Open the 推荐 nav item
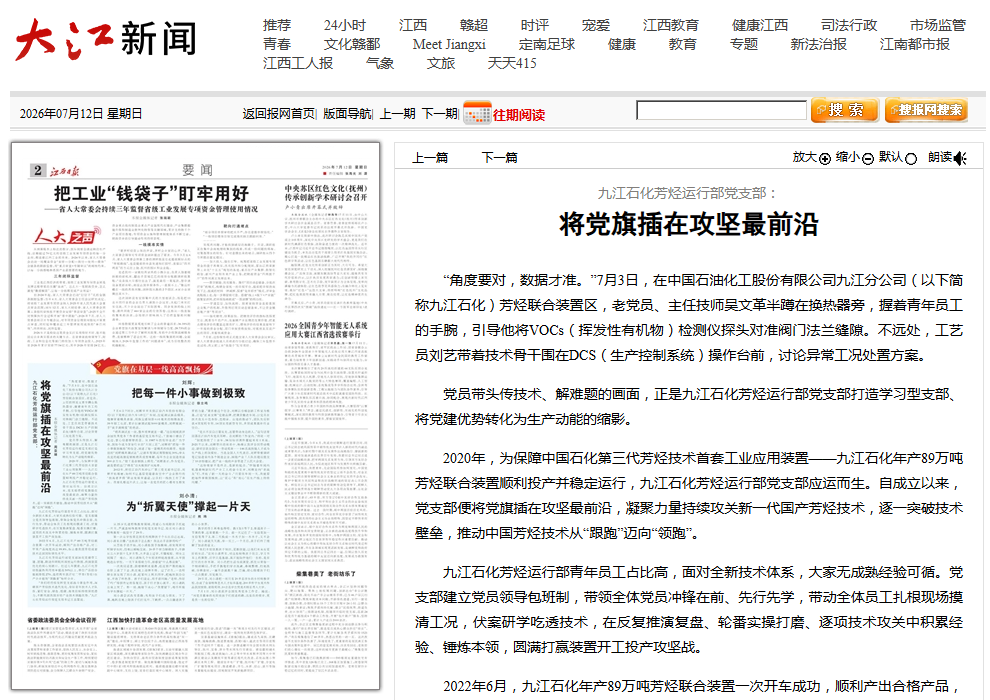The height and width of the screenshot is (700, 990). (277, 25)
